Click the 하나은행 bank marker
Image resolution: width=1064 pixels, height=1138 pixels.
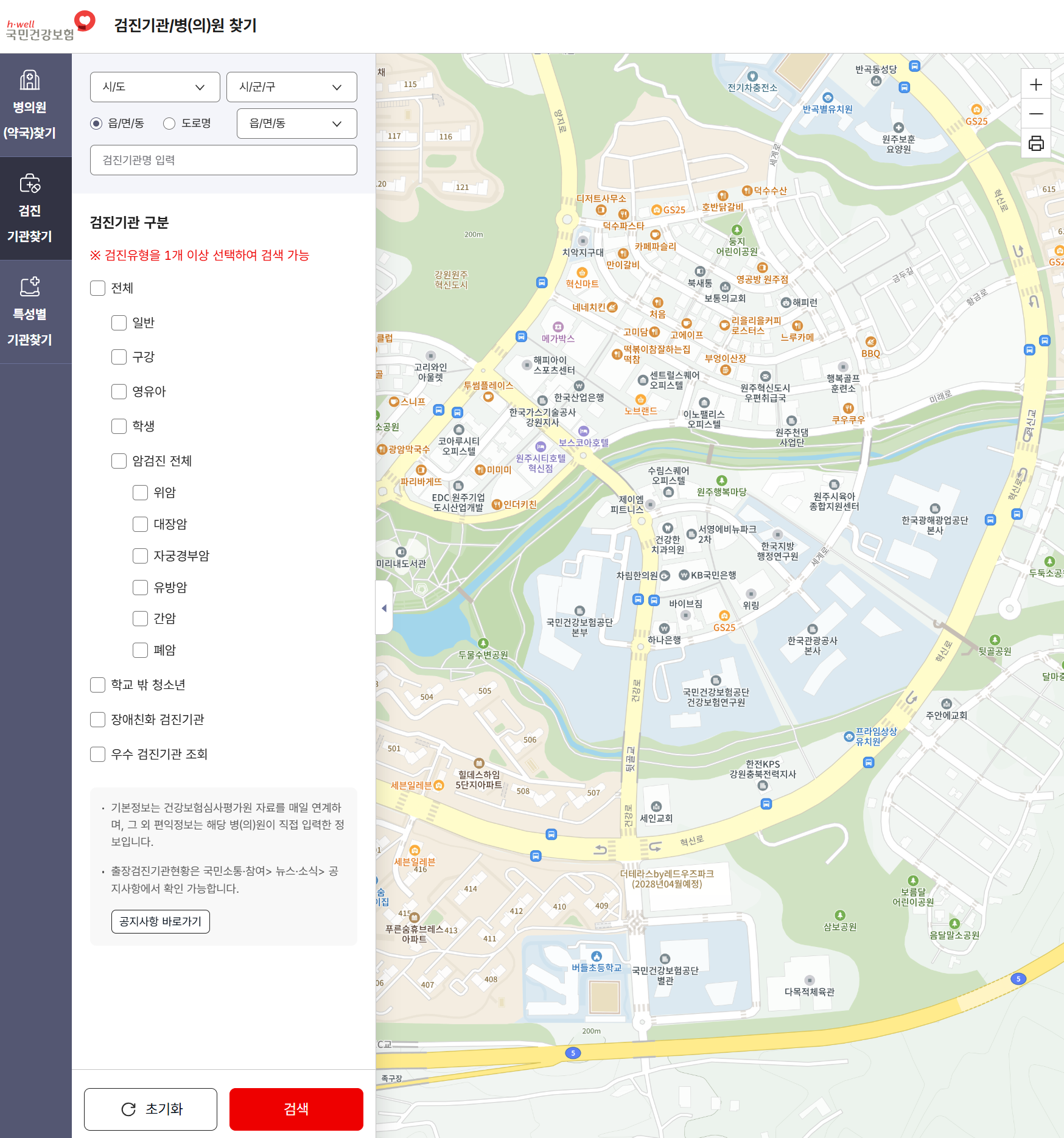[x=664, y=629]
